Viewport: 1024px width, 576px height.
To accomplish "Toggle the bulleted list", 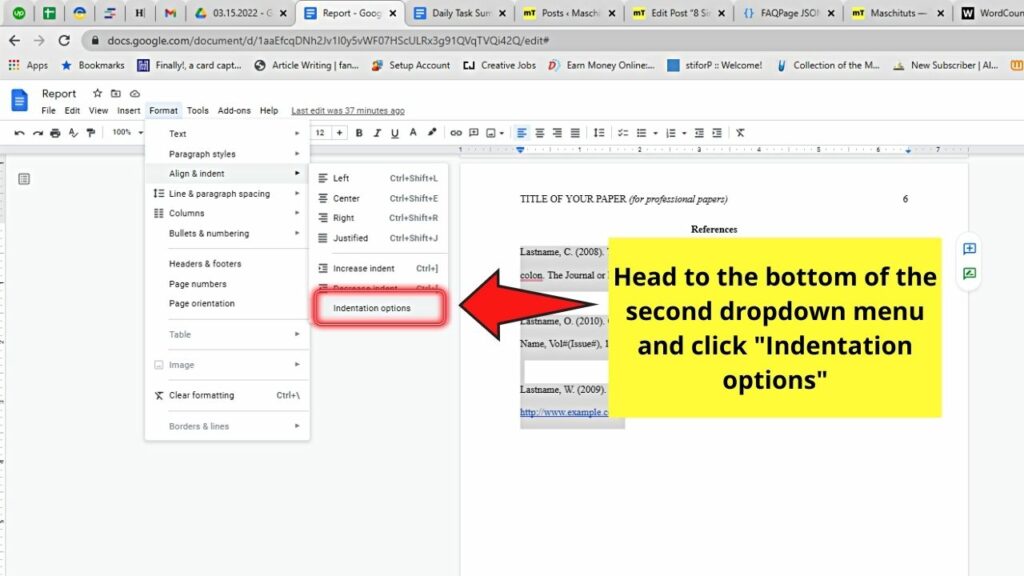I will (642, 132).
